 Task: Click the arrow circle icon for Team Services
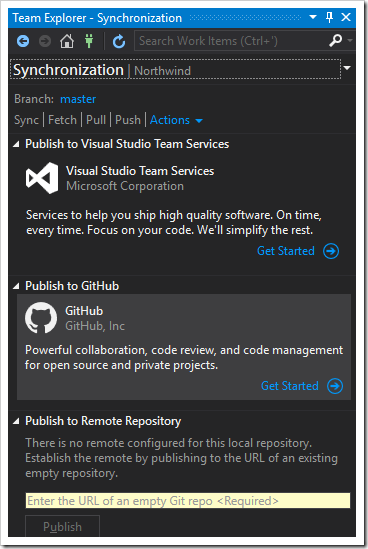(x=331, y=251)
